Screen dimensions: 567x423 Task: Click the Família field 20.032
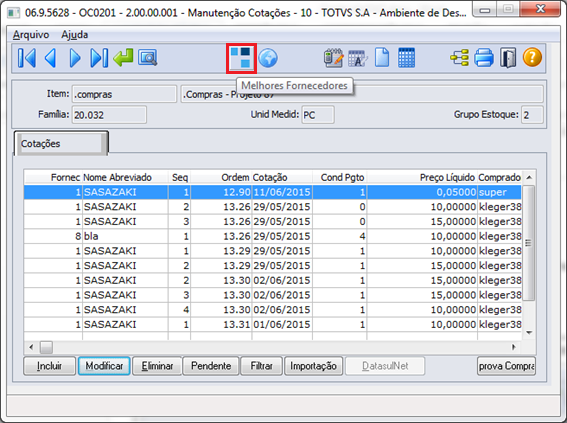[109, 115]
